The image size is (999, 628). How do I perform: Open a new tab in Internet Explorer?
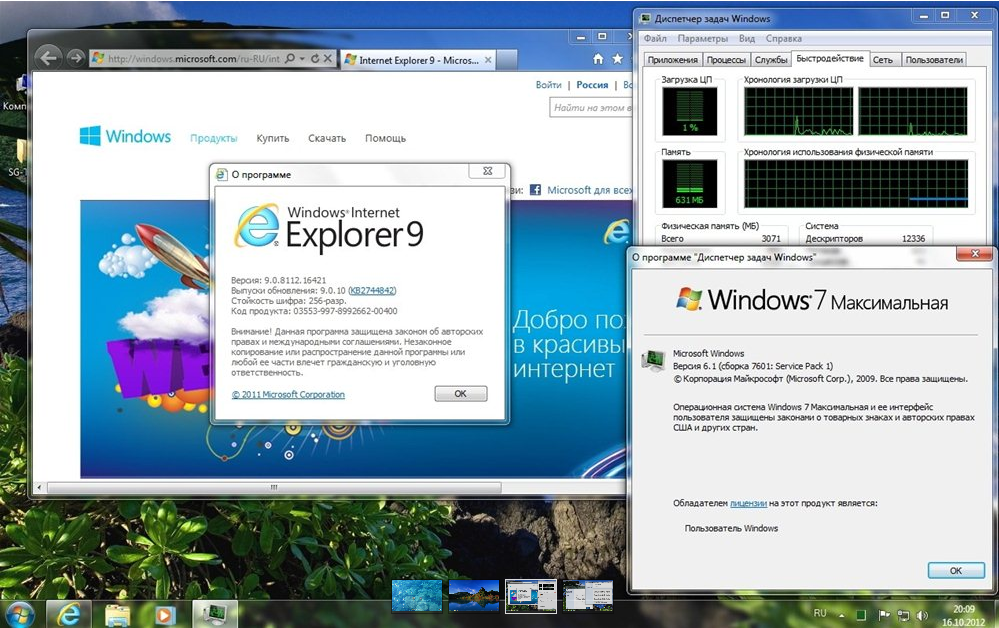(507, 60)
